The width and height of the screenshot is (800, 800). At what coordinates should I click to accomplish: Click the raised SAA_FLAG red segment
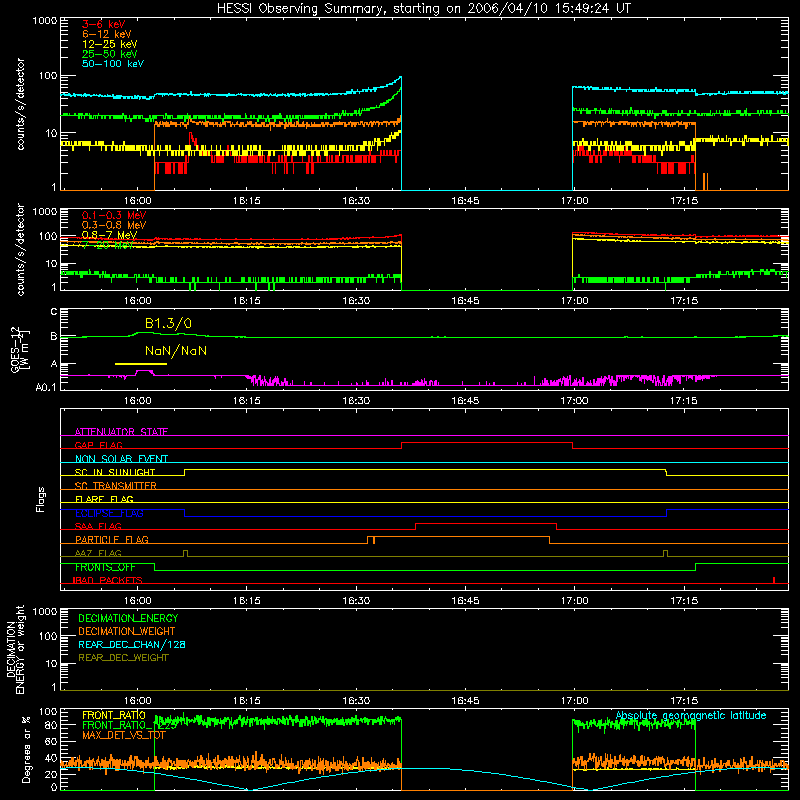click(486, 523)
